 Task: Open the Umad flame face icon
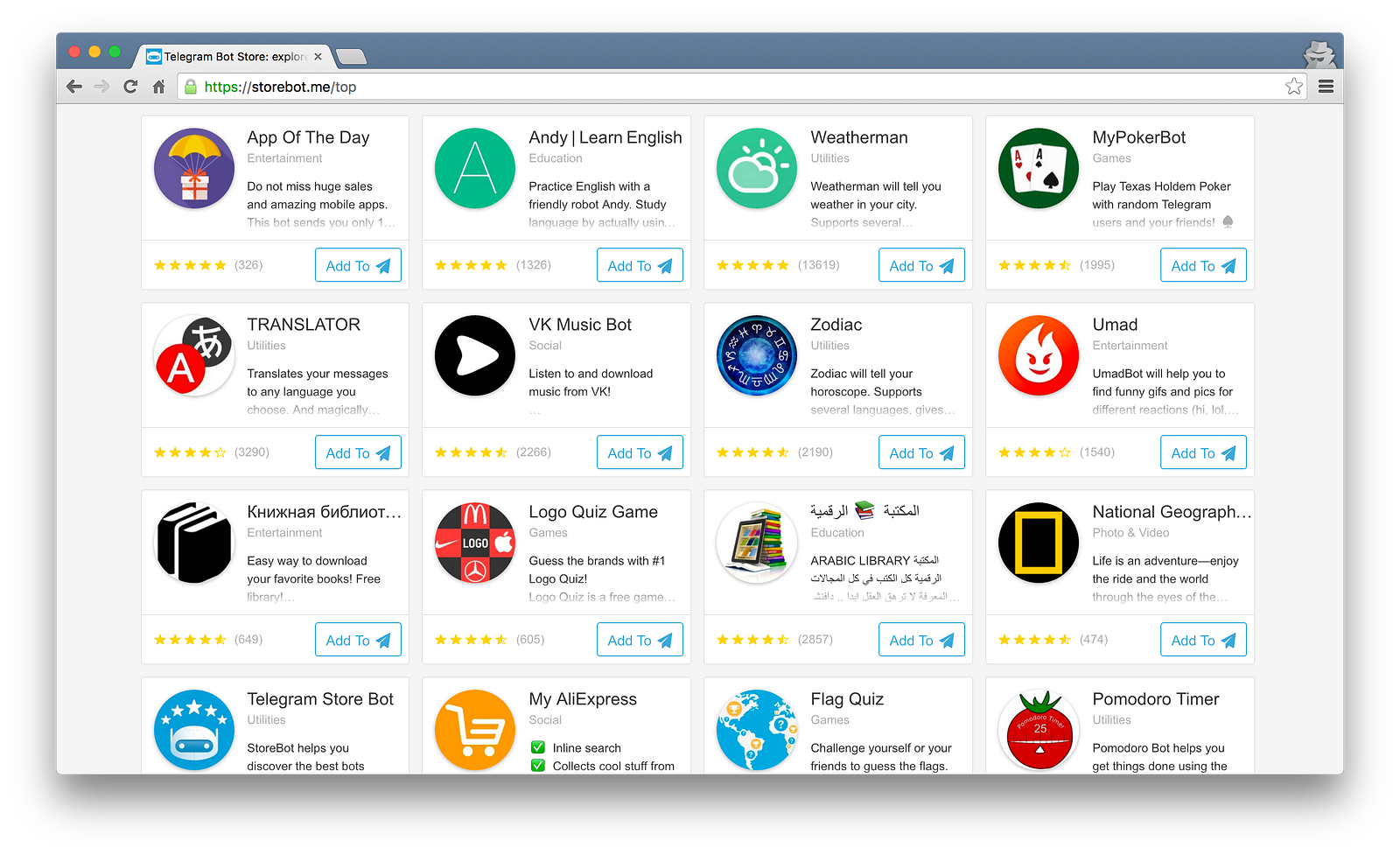pyautogui.click(x=1039, y=355)
